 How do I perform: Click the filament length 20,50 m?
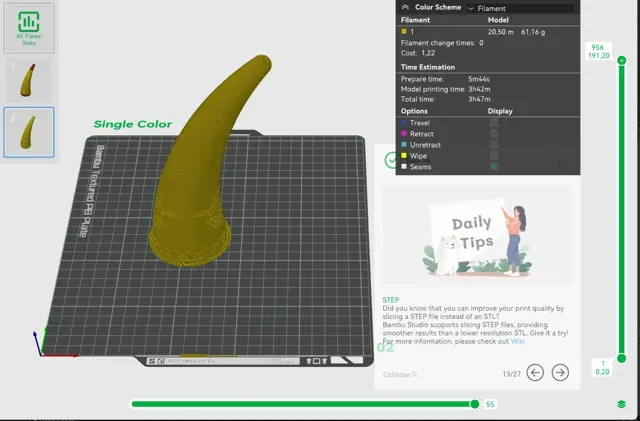tap(500, 32)
